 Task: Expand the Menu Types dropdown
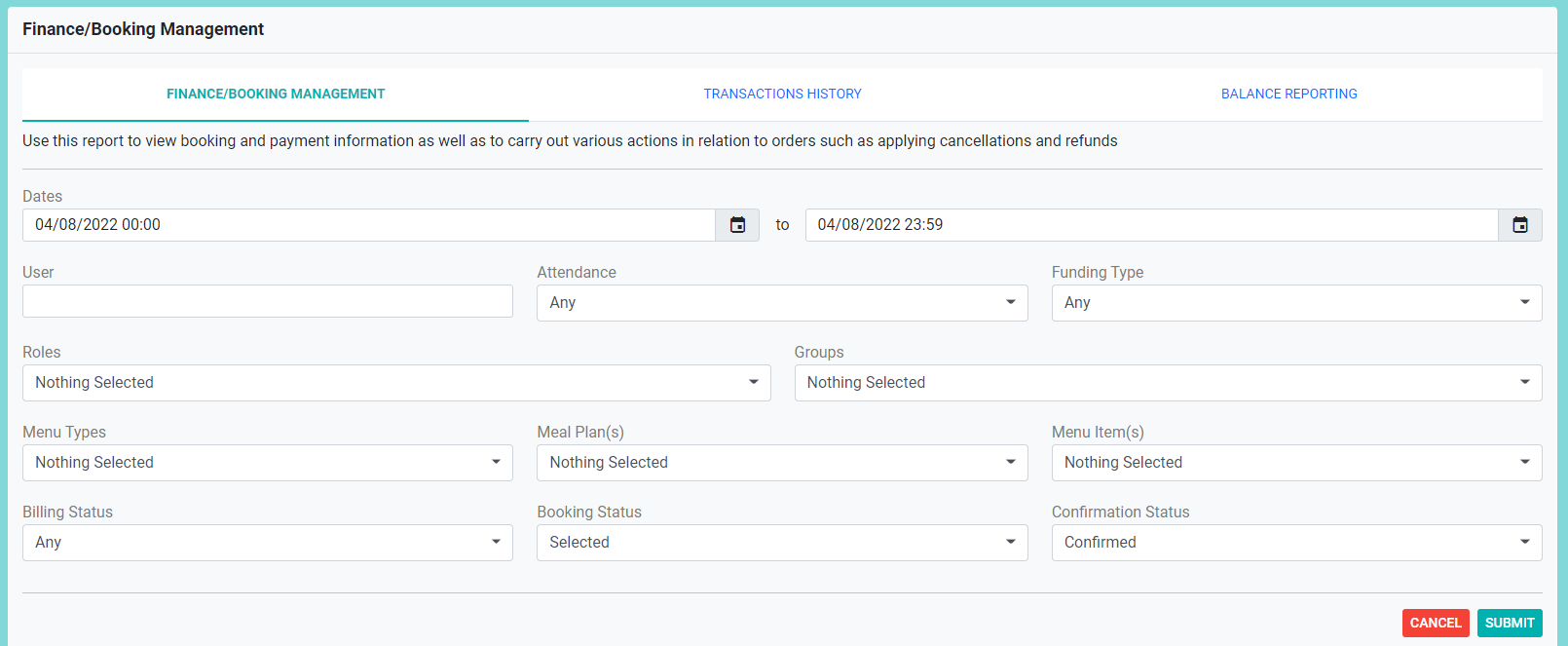click(x=268, y=463)
